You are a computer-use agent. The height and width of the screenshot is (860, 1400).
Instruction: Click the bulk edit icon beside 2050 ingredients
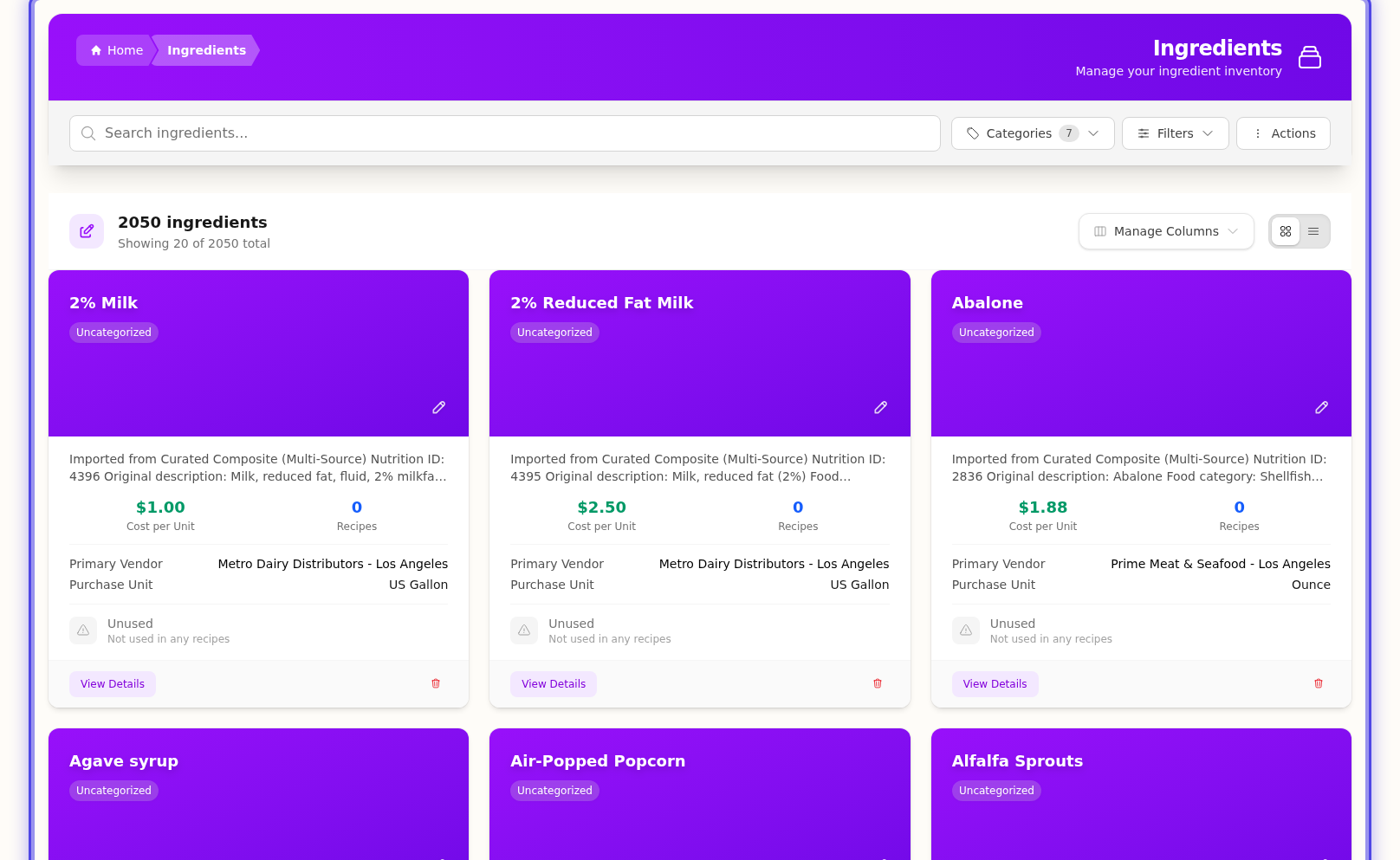pyautogui.click(x=87, y=231)
